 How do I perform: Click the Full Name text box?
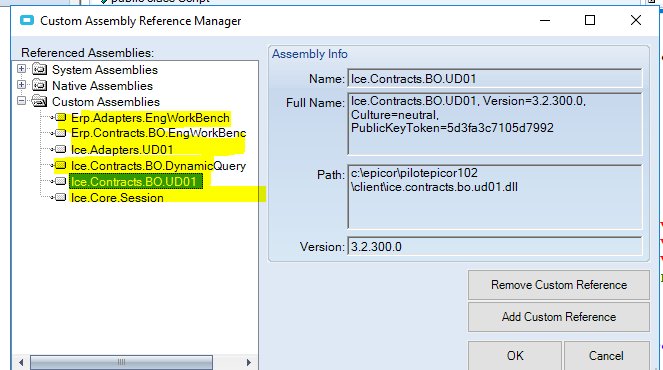click(x=495, y=124)
